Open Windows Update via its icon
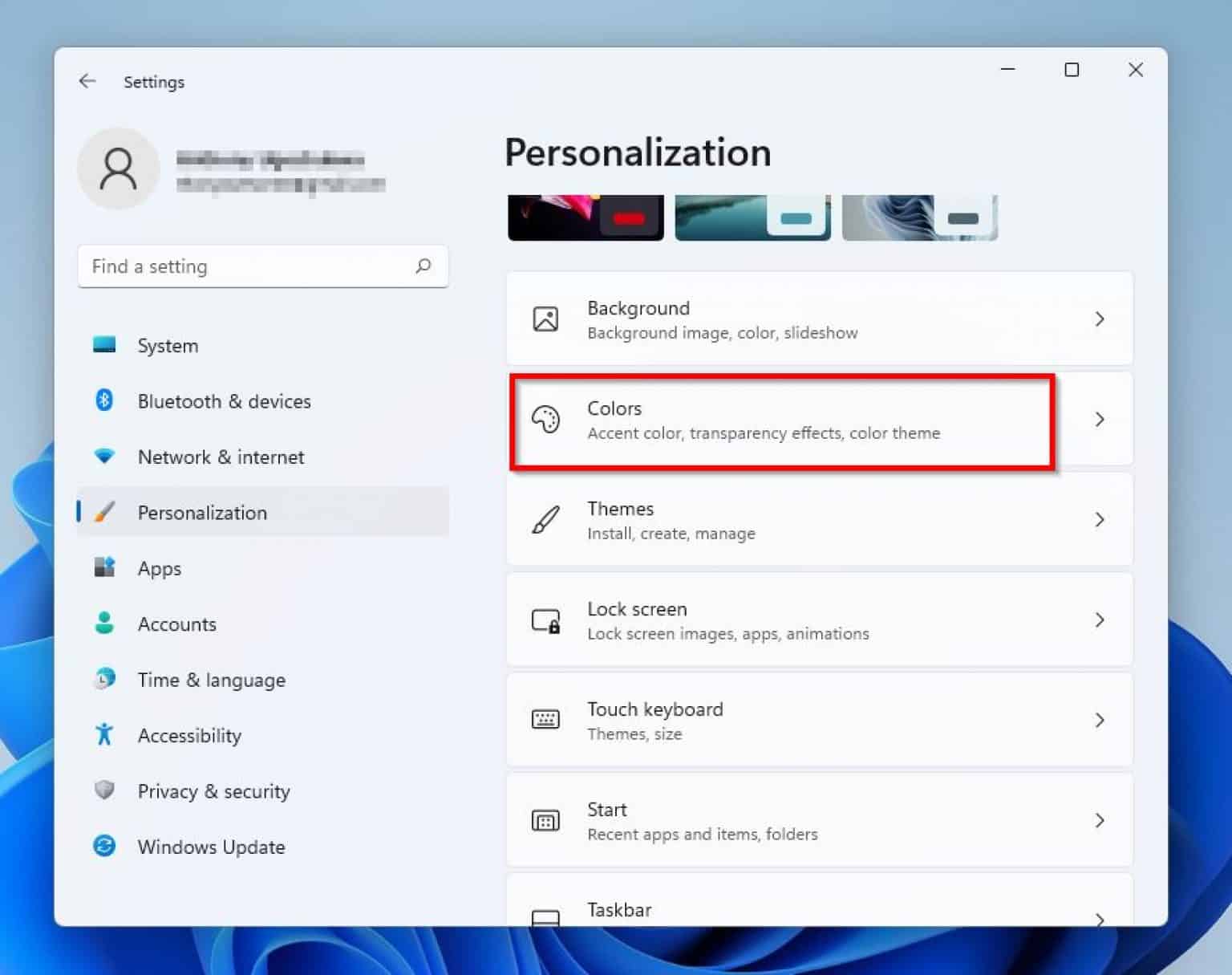The image size is (1232, 975). pyautogui.click(x=104, y=846)
